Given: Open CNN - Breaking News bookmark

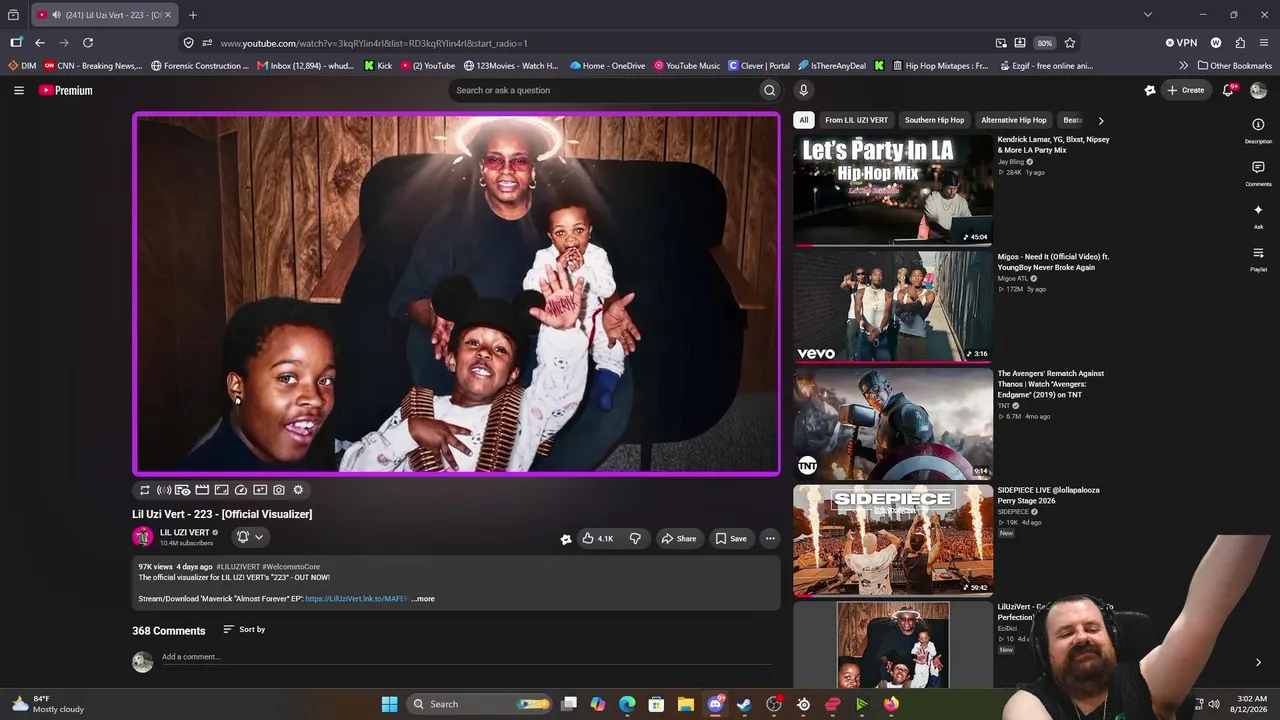Looking at the screenshot, I should tap(93, 66).
